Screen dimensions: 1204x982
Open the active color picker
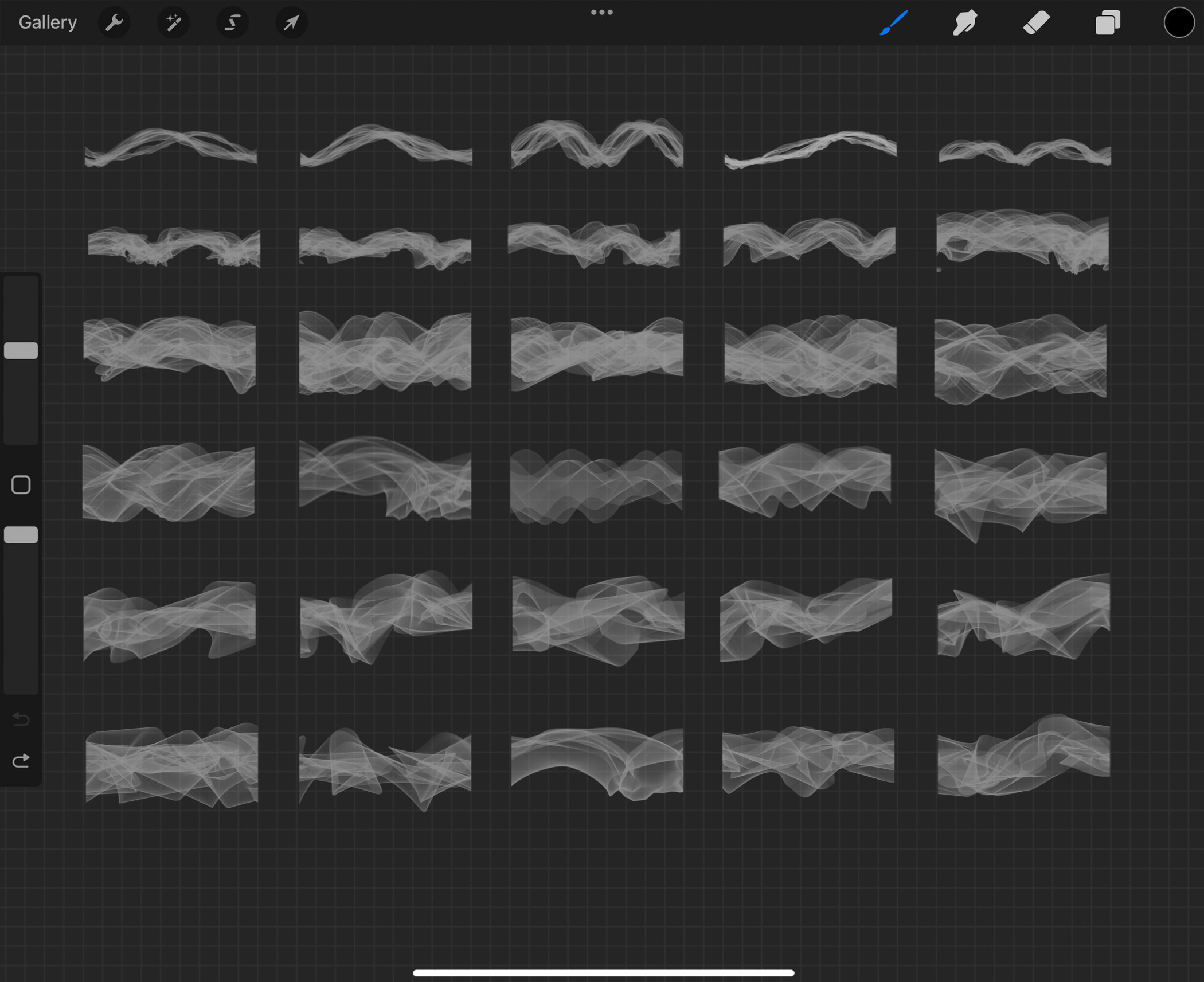click(x=1178, y=22)
